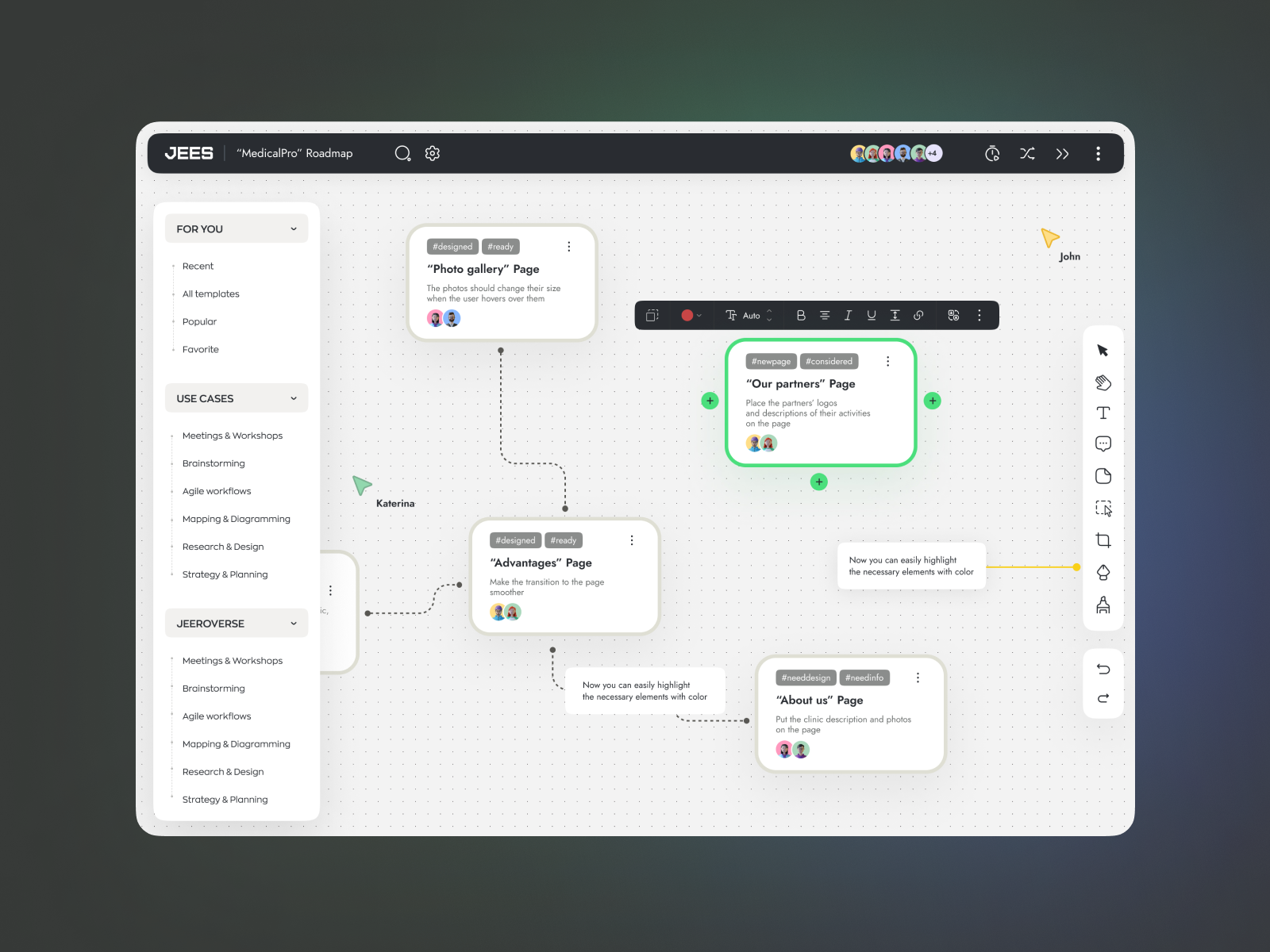Click the undo arrow
The image size is (1270, 952).
pyautogui.click(x=1103, y=669)
